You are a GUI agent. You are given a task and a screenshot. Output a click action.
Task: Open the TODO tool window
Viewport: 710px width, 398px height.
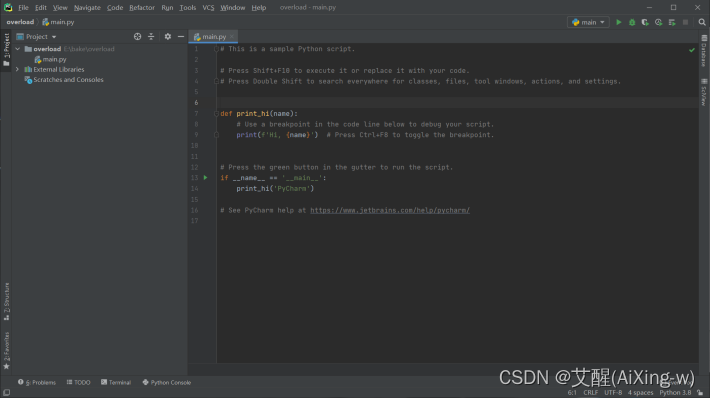78,383
